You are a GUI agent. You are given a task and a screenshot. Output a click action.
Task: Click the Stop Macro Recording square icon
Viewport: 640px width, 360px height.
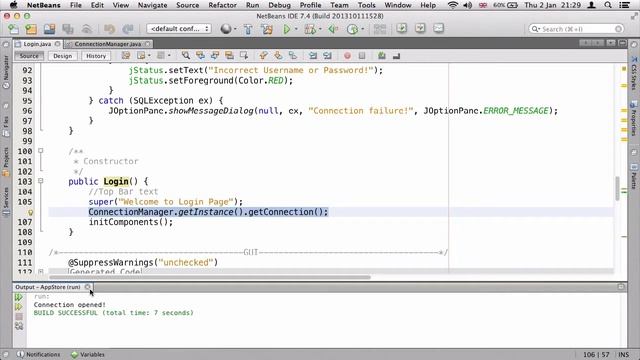[x=362, y=56]
